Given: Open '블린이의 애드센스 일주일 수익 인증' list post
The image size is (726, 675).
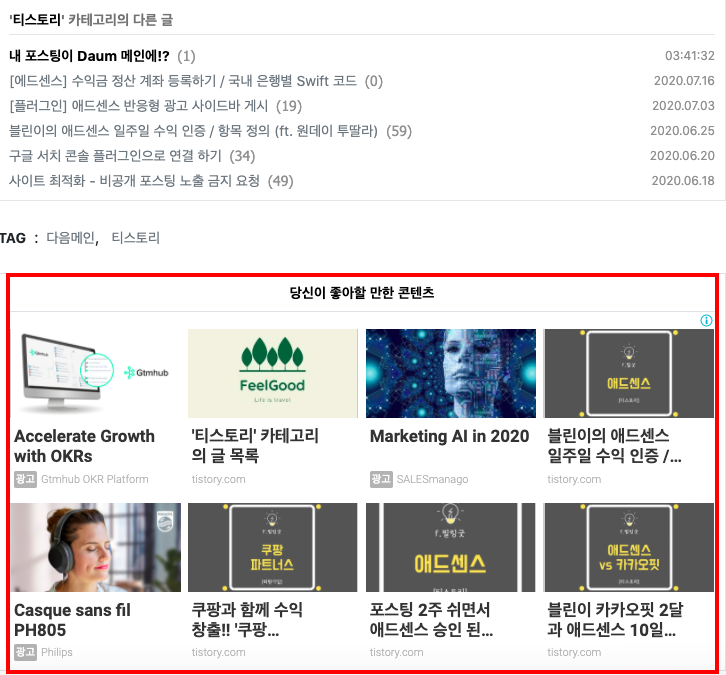Looking at the screenshot, I should (x=194, y=131).
